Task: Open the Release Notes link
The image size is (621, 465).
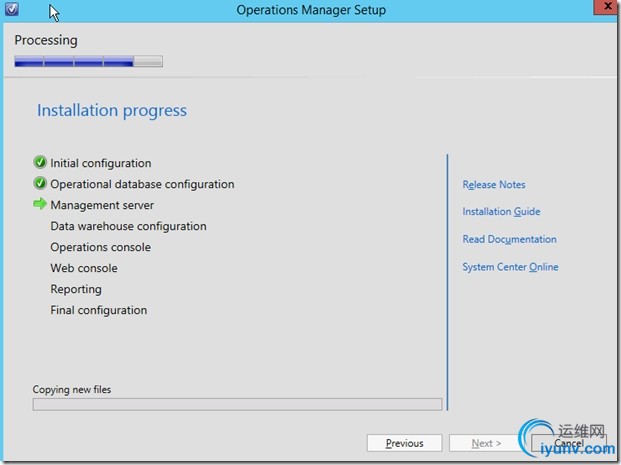Action: (x=494, y=185)
